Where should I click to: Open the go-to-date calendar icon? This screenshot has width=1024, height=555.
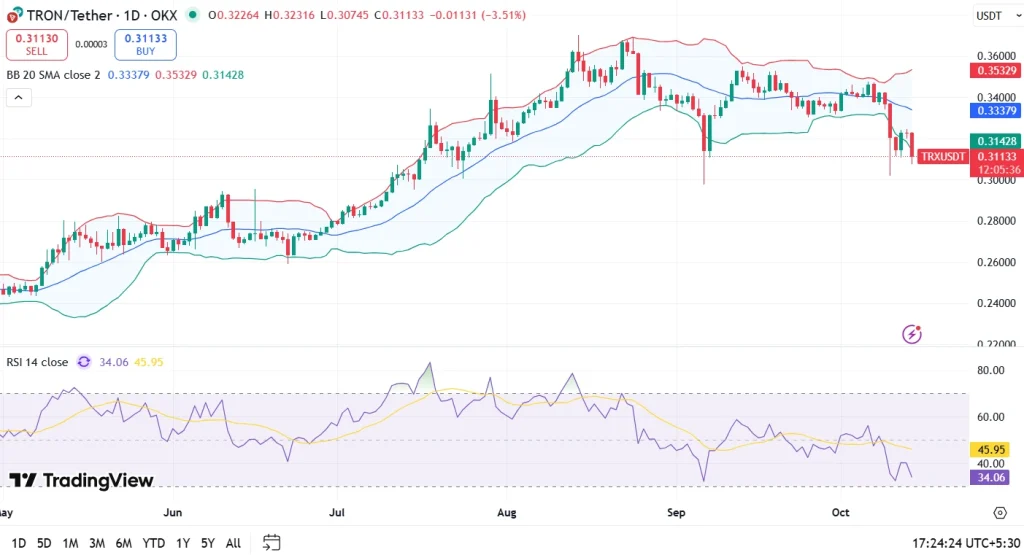(x=271, y=542)
